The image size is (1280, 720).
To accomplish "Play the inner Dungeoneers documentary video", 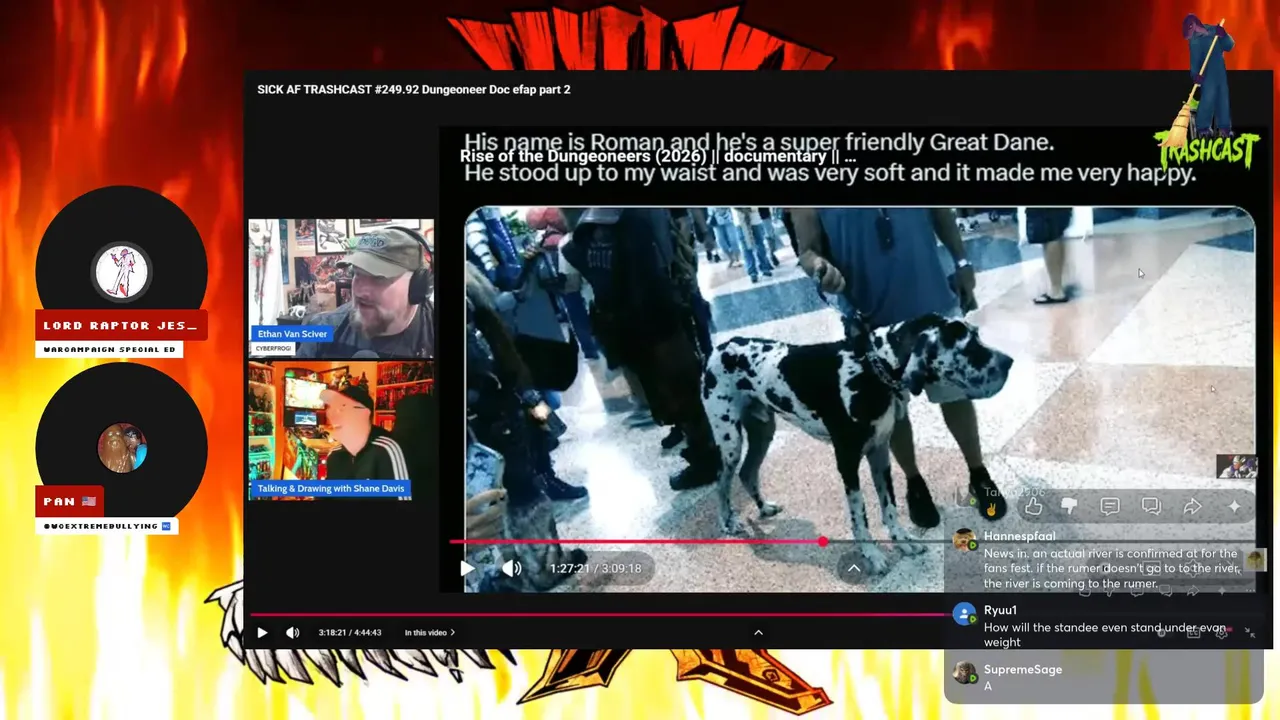I will (467, 568).
